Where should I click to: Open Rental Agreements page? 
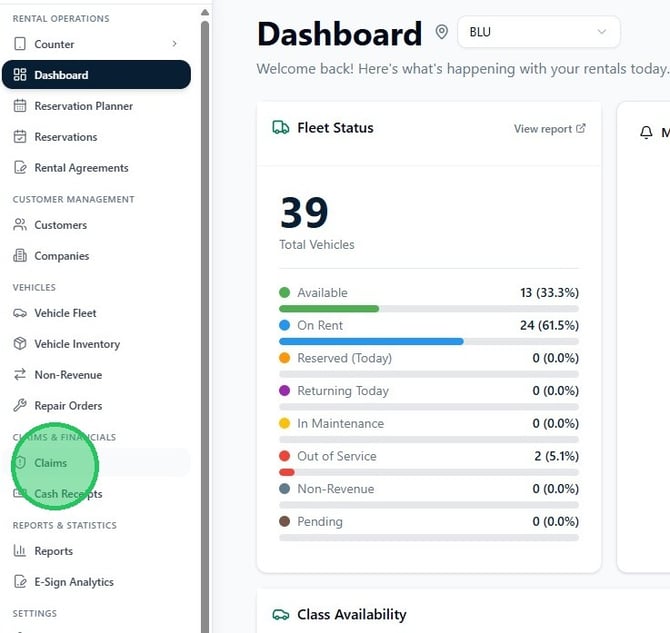coord(96,168)
